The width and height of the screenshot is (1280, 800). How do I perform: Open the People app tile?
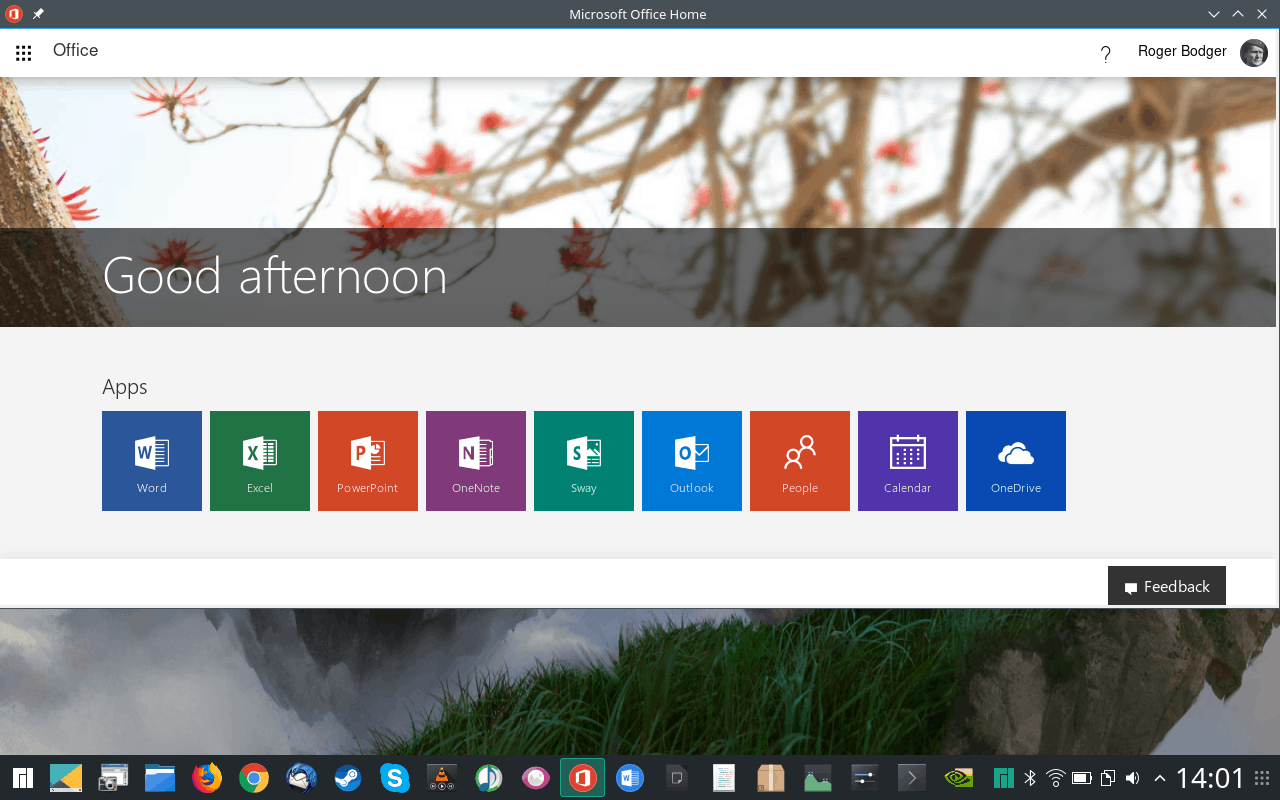(x=800, y=461)
